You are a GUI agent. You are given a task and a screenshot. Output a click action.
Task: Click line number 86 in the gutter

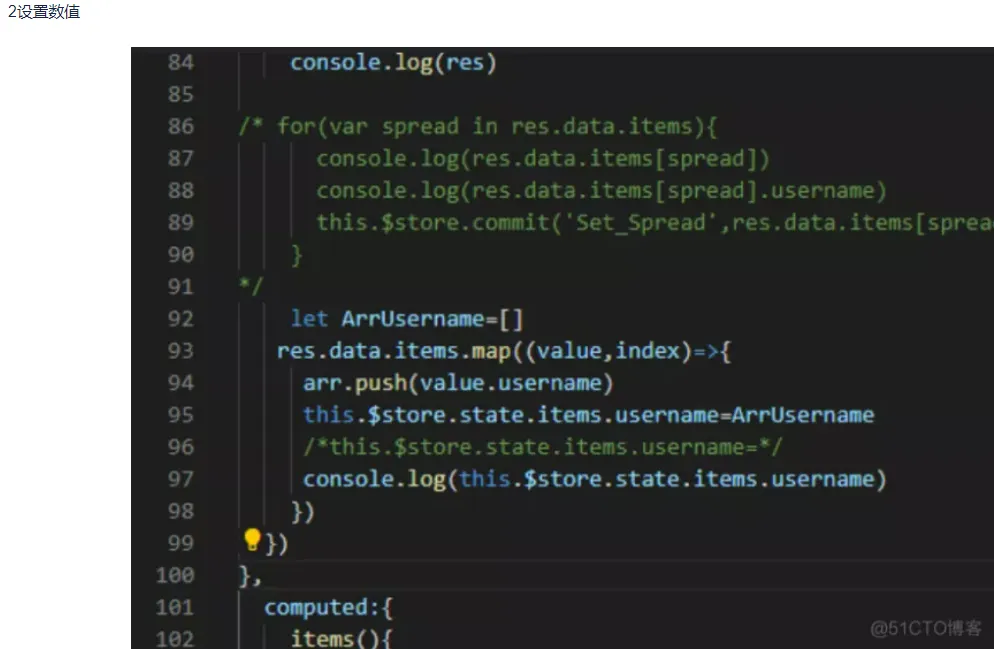point(181,126)
